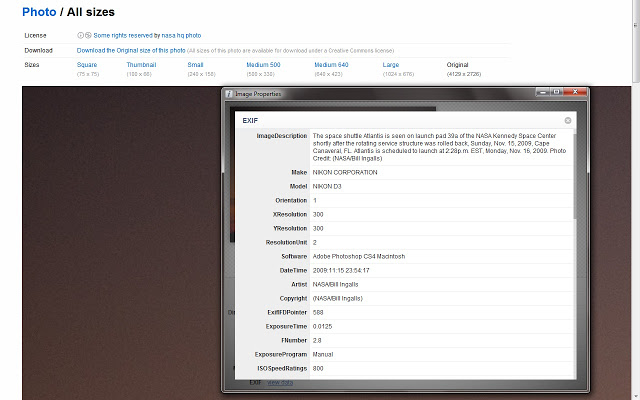
Task: Minimize the Image Properties window
Action: click(x=542, y=92)
